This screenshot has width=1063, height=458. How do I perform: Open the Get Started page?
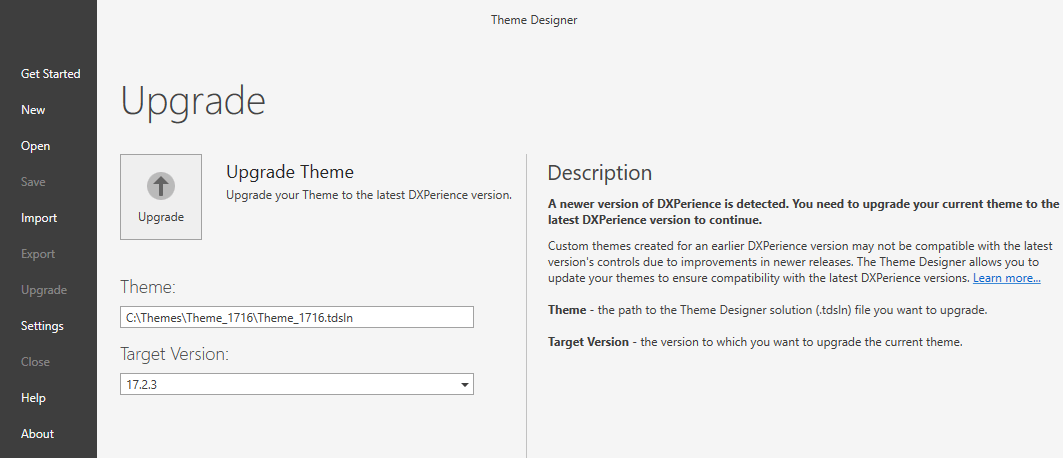coord(51,74)
